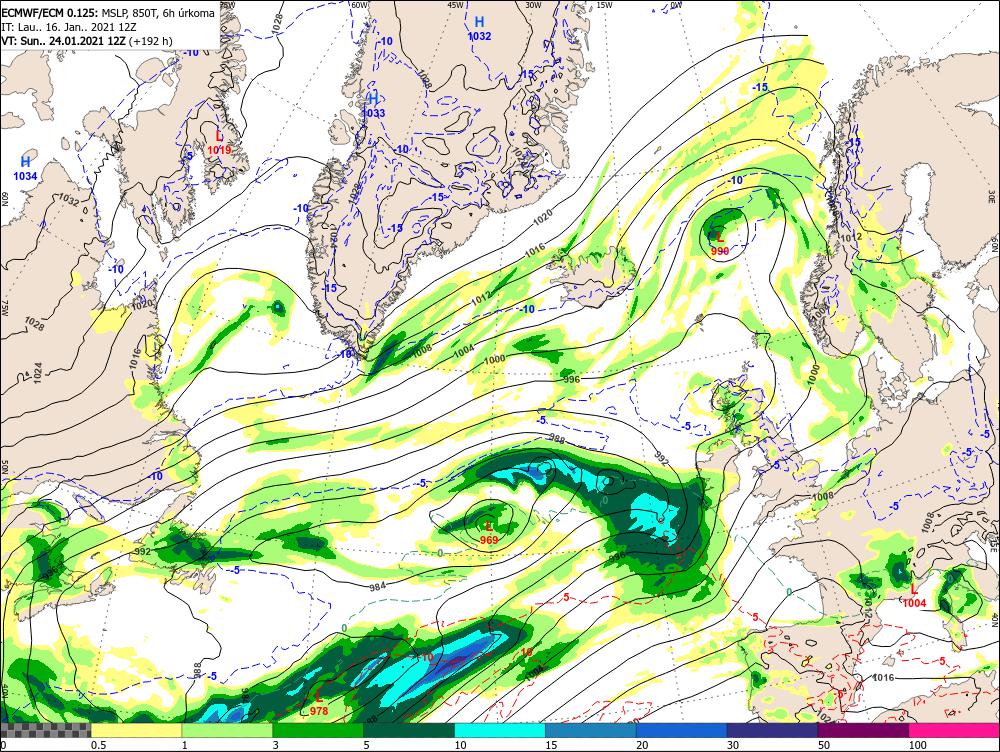The height and width of the screenshot is (752, 1000).
Task: Click the legend value '100'
Action: point(918,745)
